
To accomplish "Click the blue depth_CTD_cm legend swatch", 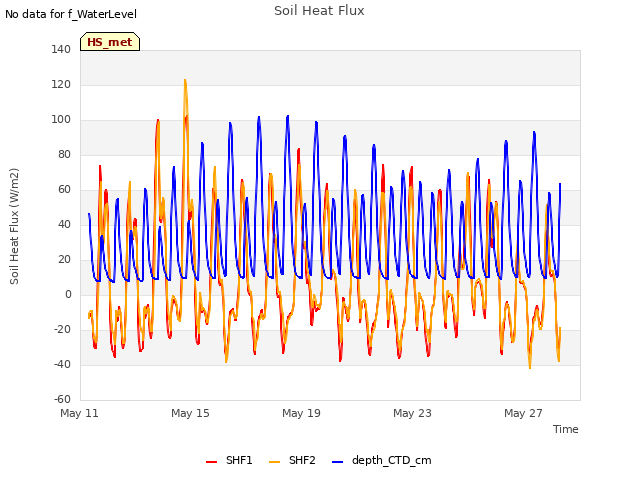I will pos(338,462).
